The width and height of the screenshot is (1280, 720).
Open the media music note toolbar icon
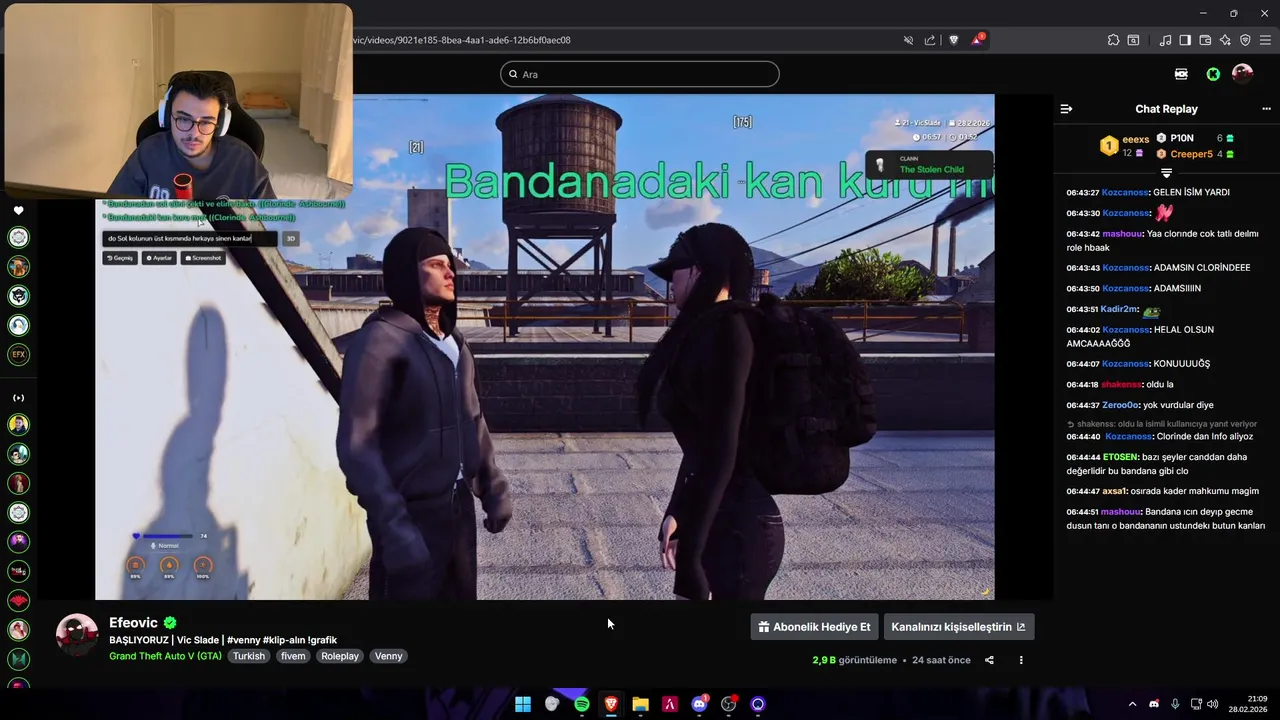click(1165, 40)
